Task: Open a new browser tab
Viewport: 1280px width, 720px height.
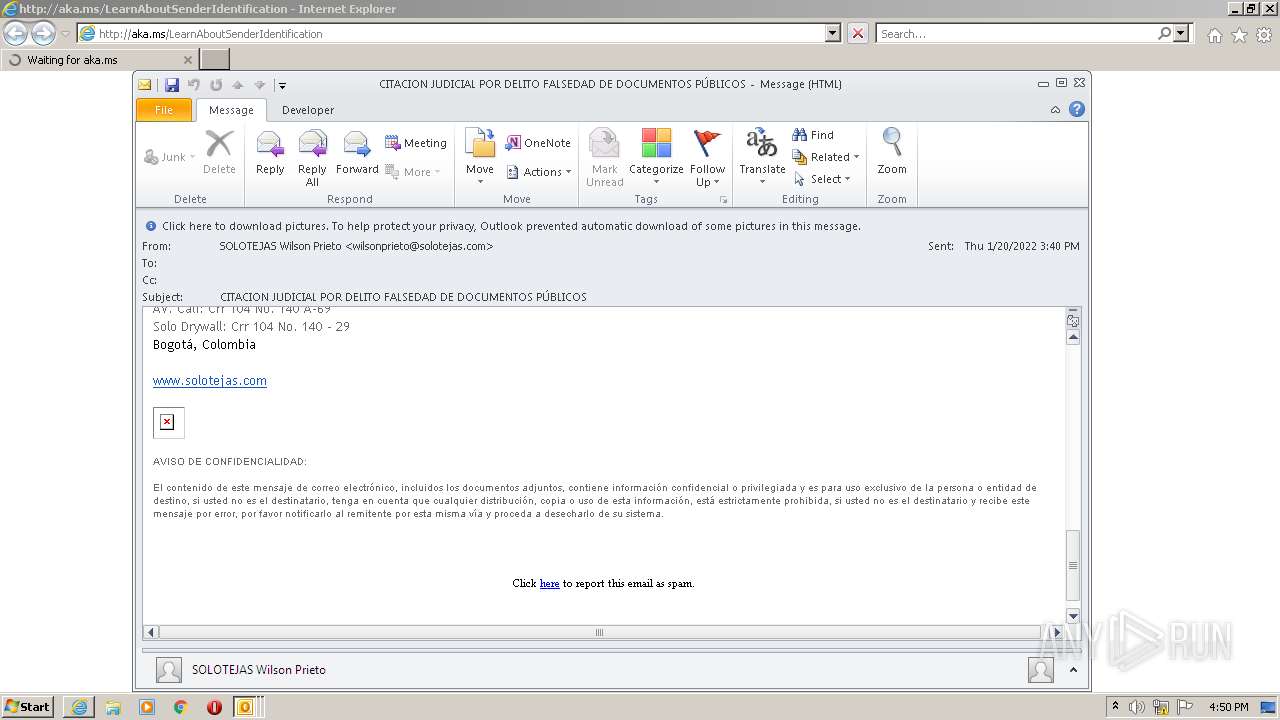Action: 215,60
